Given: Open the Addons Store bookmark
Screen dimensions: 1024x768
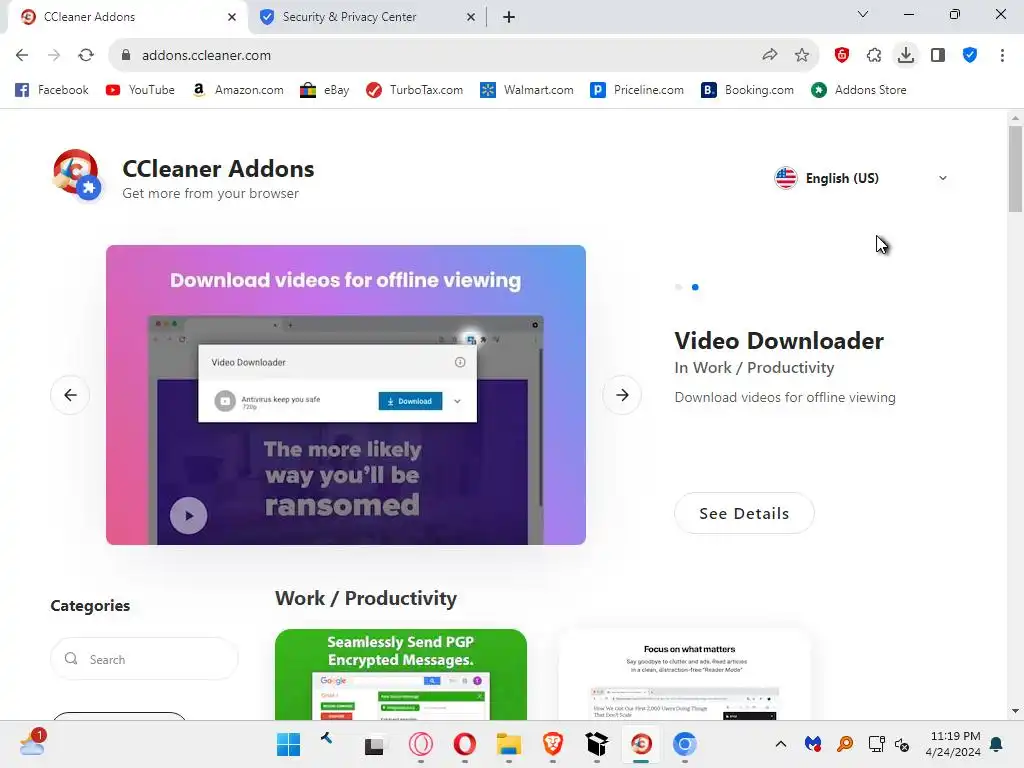Looking at the screenshot, I should pos(859,90).
